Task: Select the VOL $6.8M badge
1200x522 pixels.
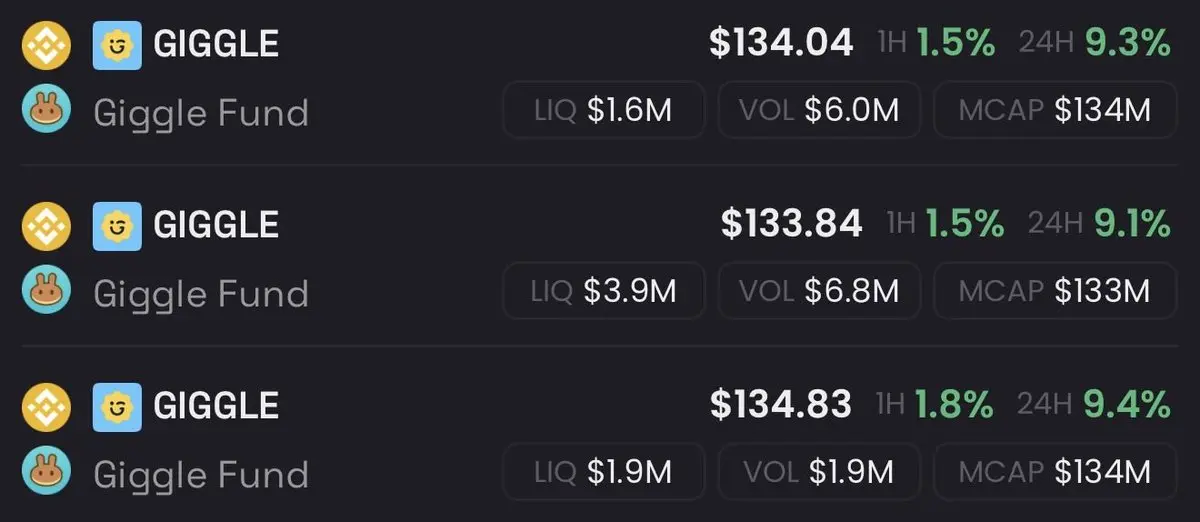Action: tap(819, 291)
